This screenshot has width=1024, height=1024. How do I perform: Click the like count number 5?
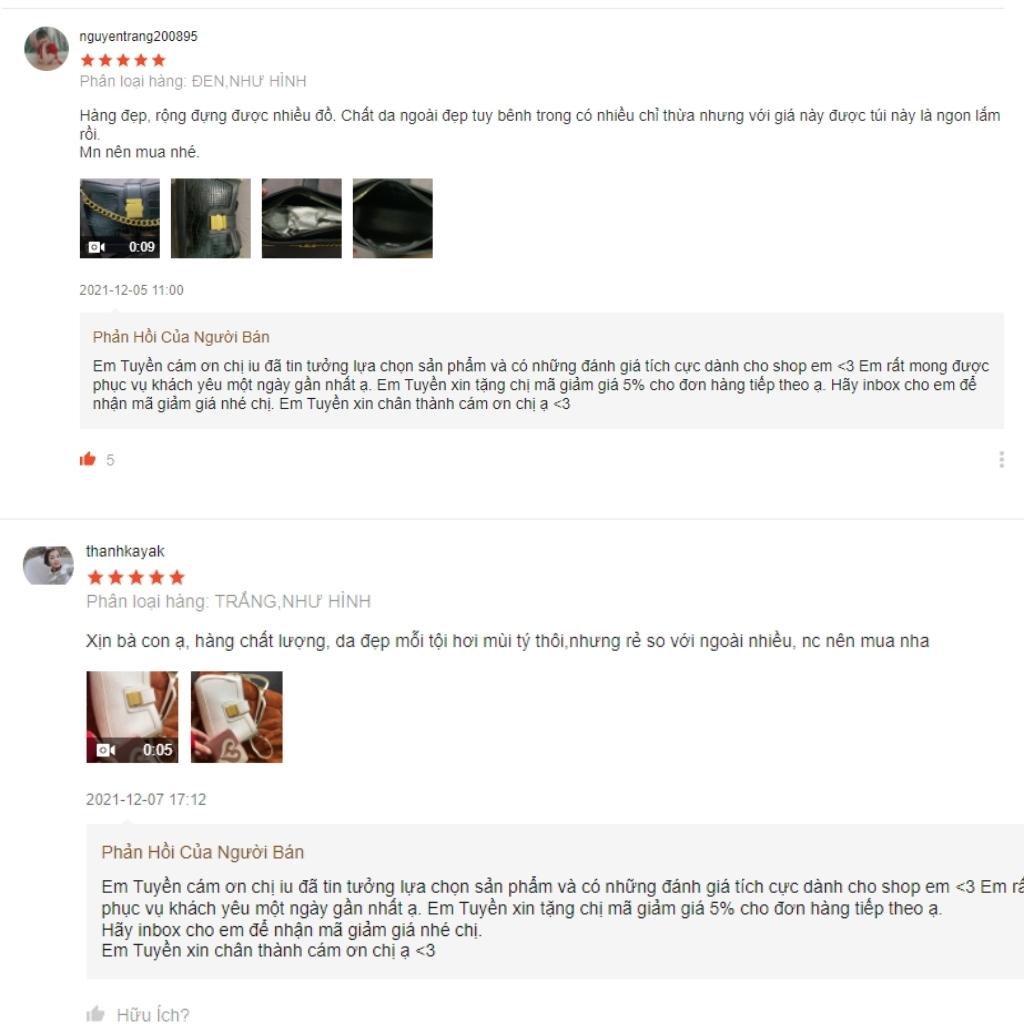[x=110, y=460]
